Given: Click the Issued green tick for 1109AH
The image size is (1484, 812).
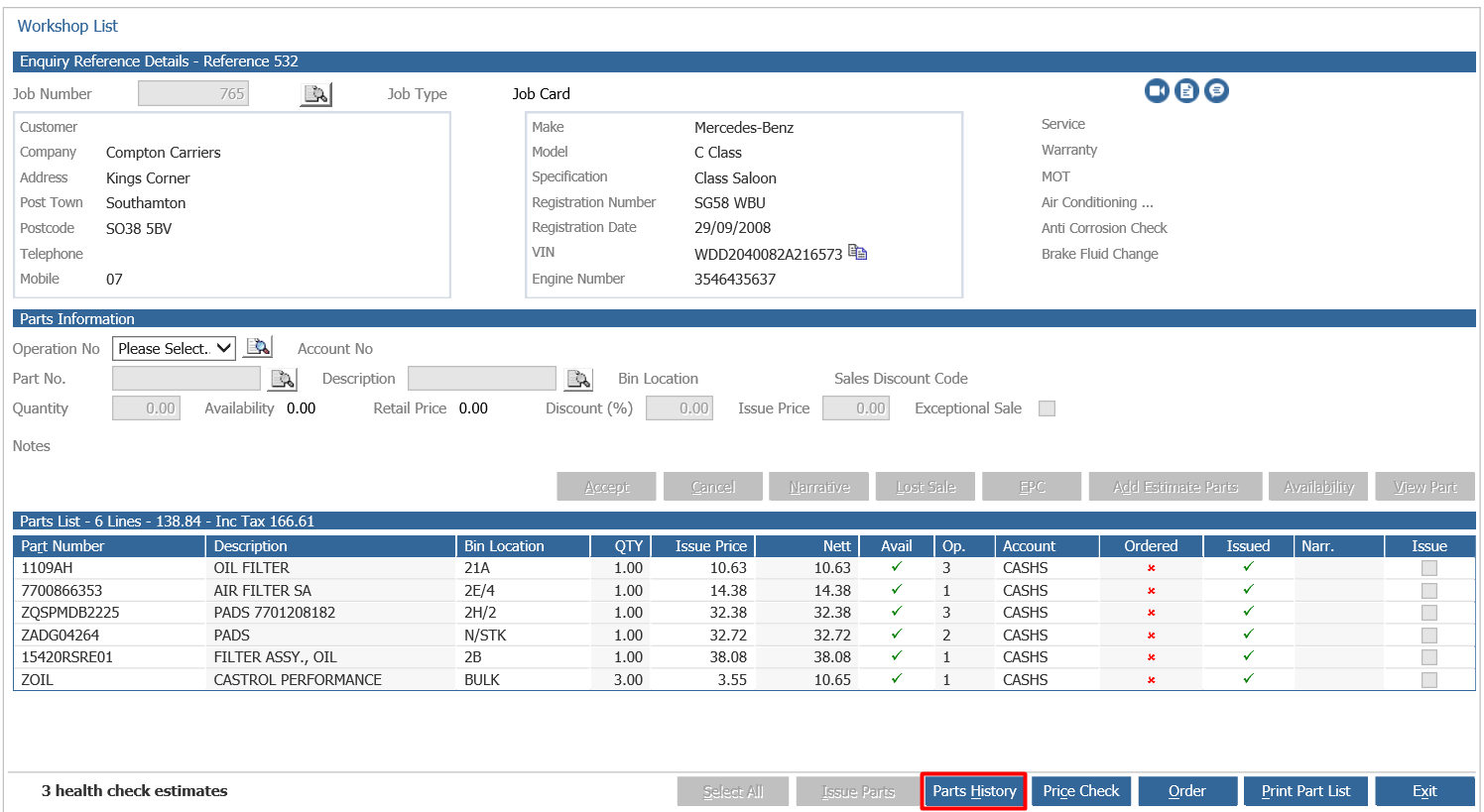Looking at the screenshot, I should (x=1248, y=567).
